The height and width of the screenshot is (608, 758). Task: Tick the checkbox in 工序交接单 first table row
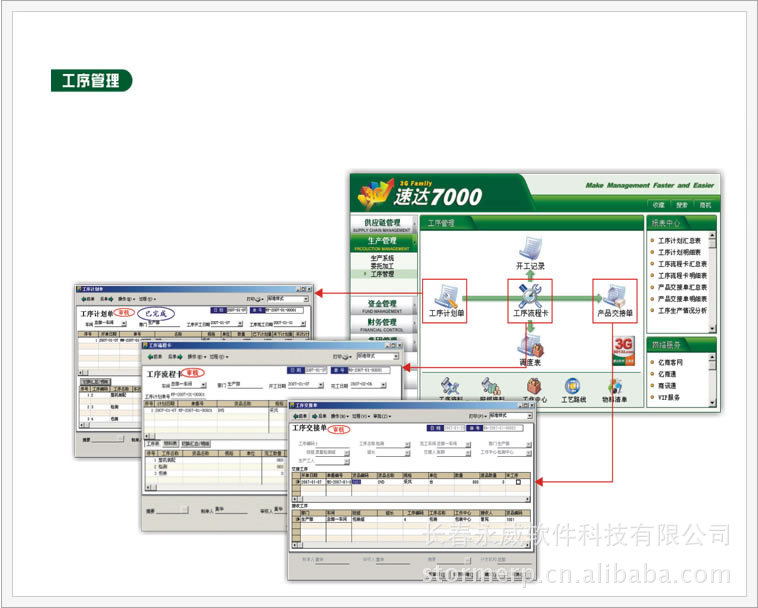pos(518,482)
